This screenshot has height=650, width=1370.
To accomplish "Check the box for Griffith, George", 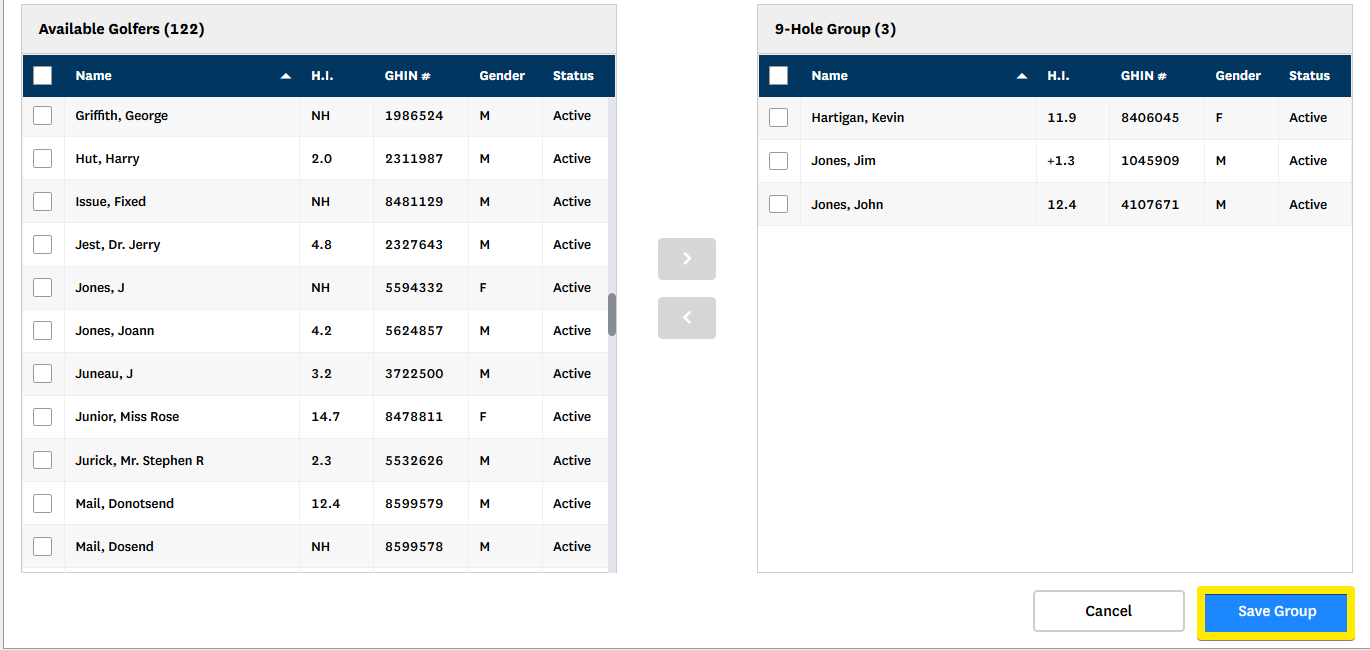I will [43, 116].
